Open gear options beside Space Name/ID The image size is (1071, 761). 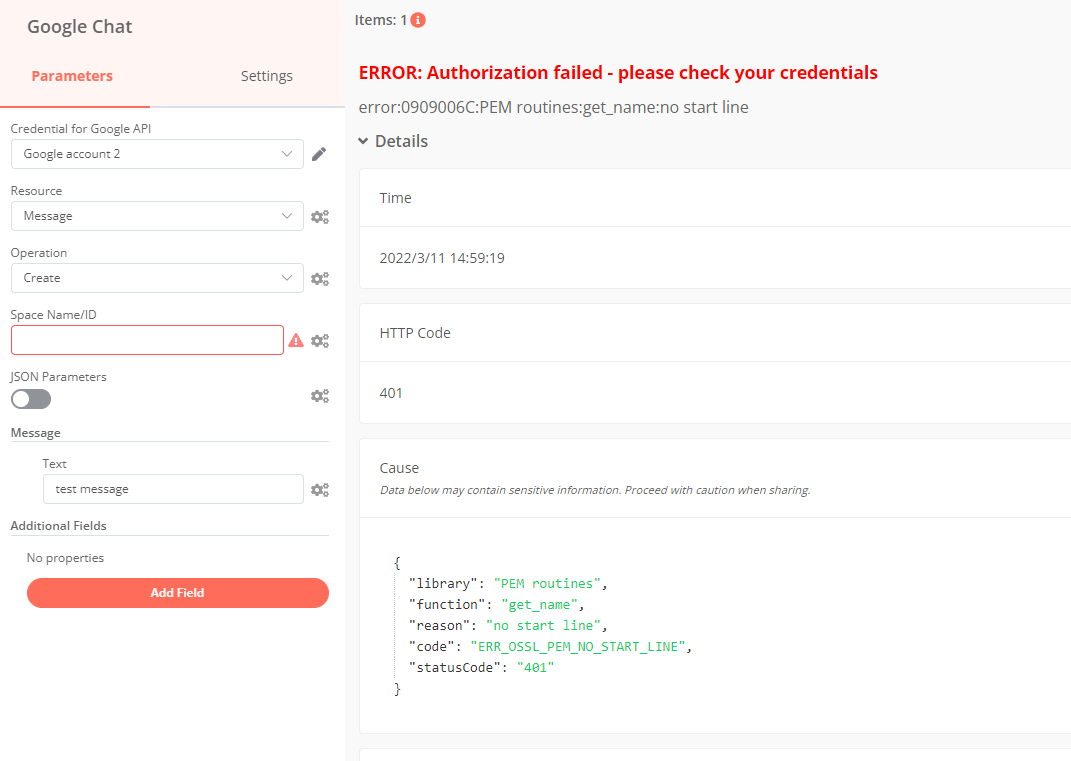click(x=320, y=340)
